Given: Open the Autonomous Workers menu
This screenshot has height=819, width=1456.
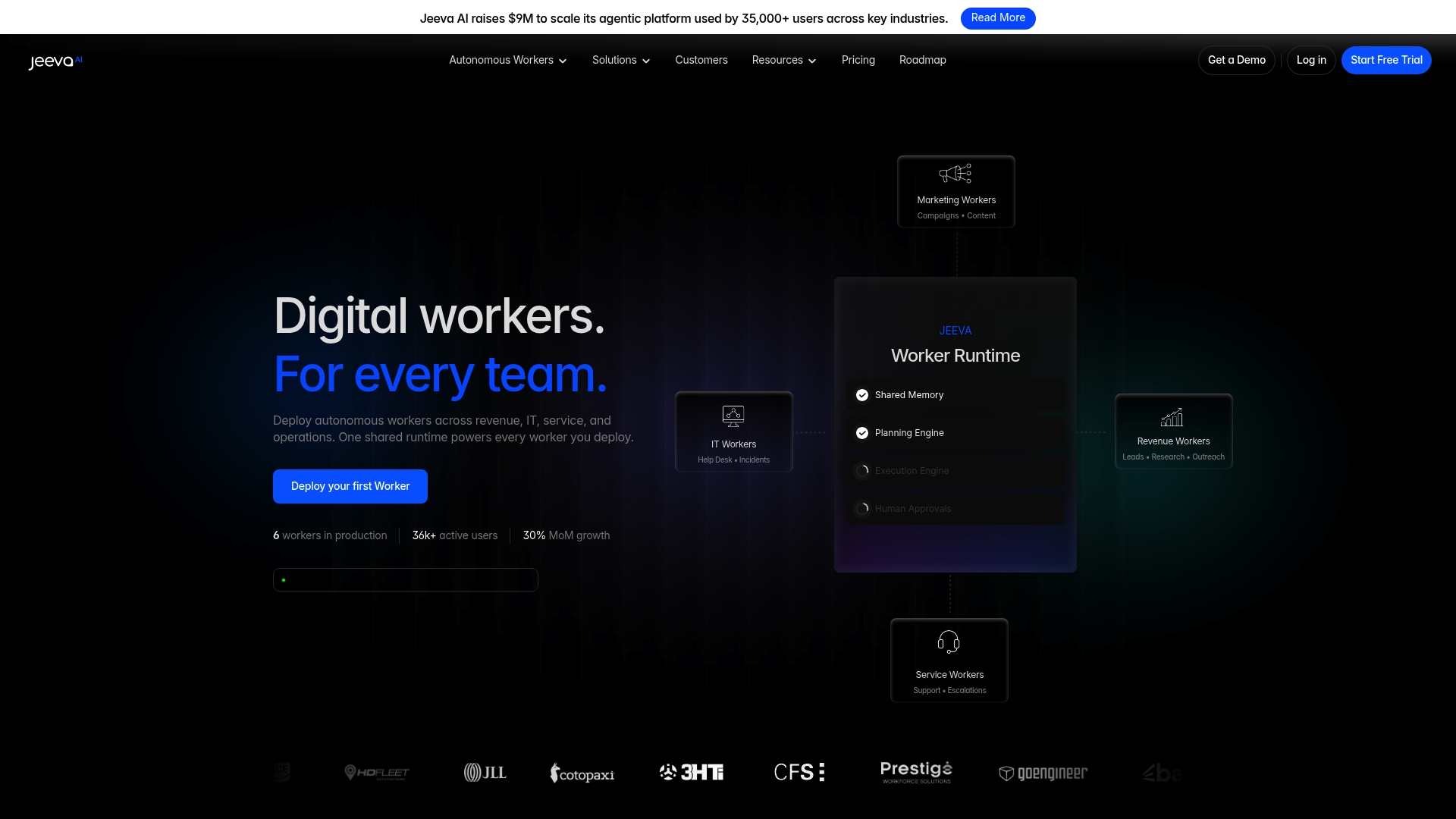Looking at the screenshot, I should [508, 60].
